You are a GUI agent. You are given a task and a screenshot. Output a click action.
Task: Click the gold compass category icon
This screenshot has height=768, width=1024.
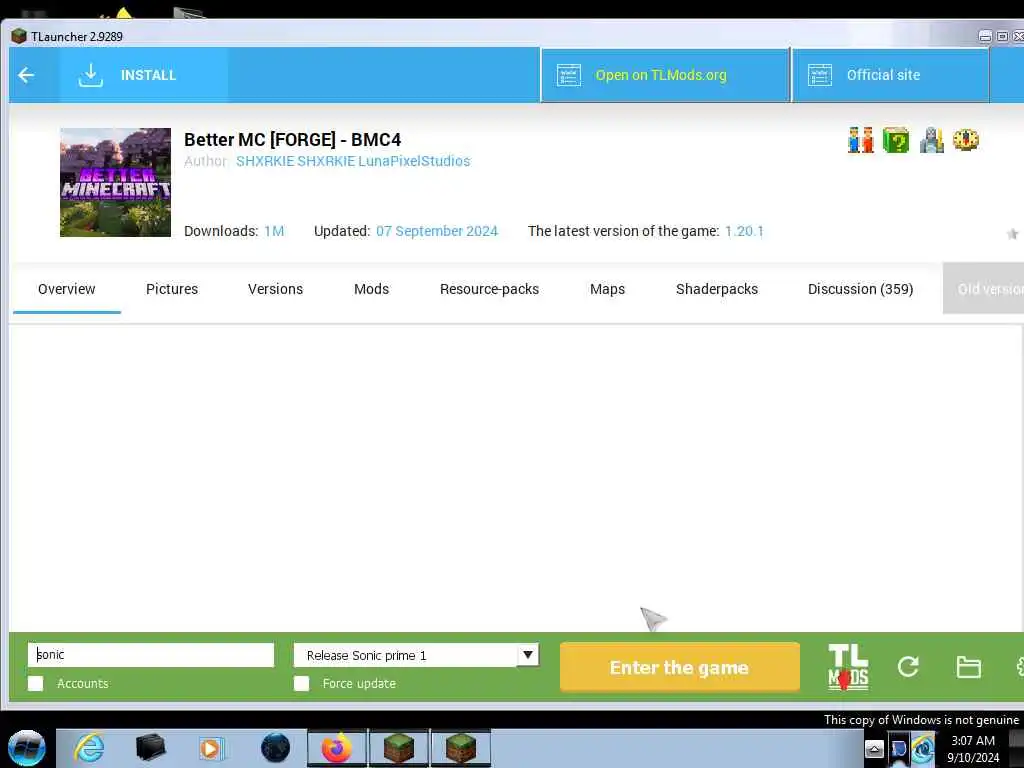click(966, 140)
